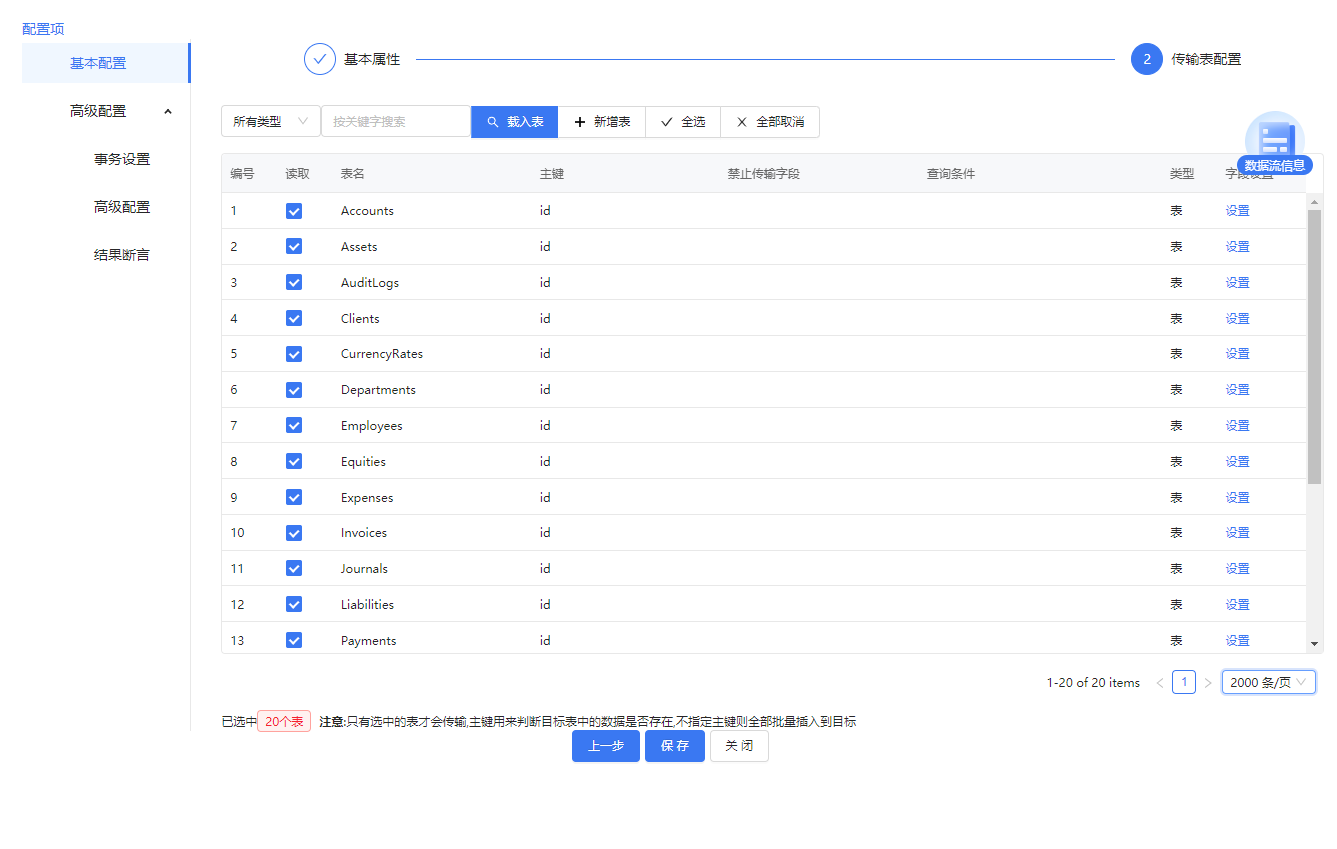Open the 2000 条/页 page size dropdown
Viewport: 1337px width, 849px height.
[x=1269, y=683]
